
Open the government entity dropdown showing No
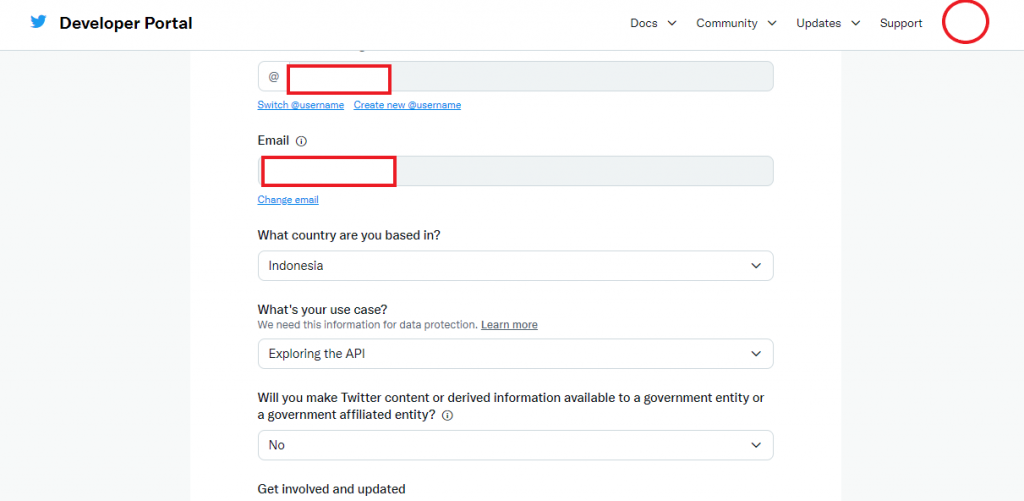pyautogui.click(x=515, y=445)
